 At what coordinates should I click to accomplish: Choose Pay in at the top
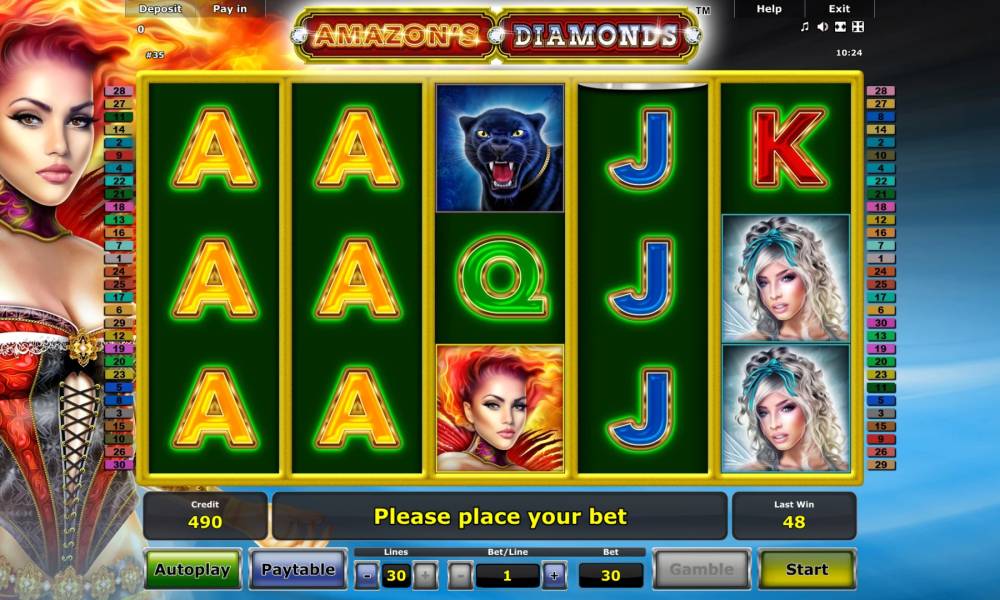point(230,9)
